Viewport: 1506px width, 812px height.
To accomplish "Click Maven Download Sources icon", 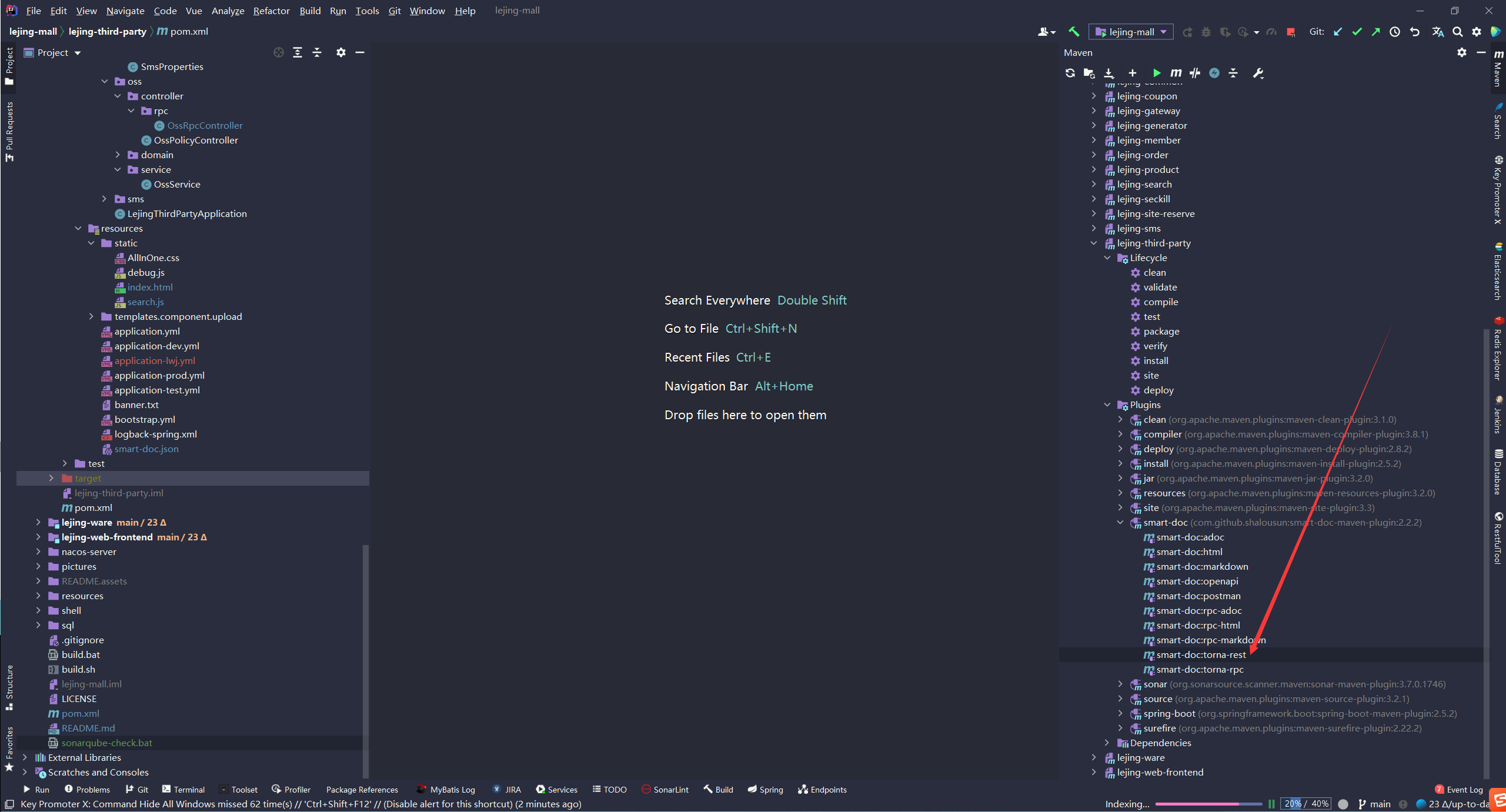I will (1109, 73).
